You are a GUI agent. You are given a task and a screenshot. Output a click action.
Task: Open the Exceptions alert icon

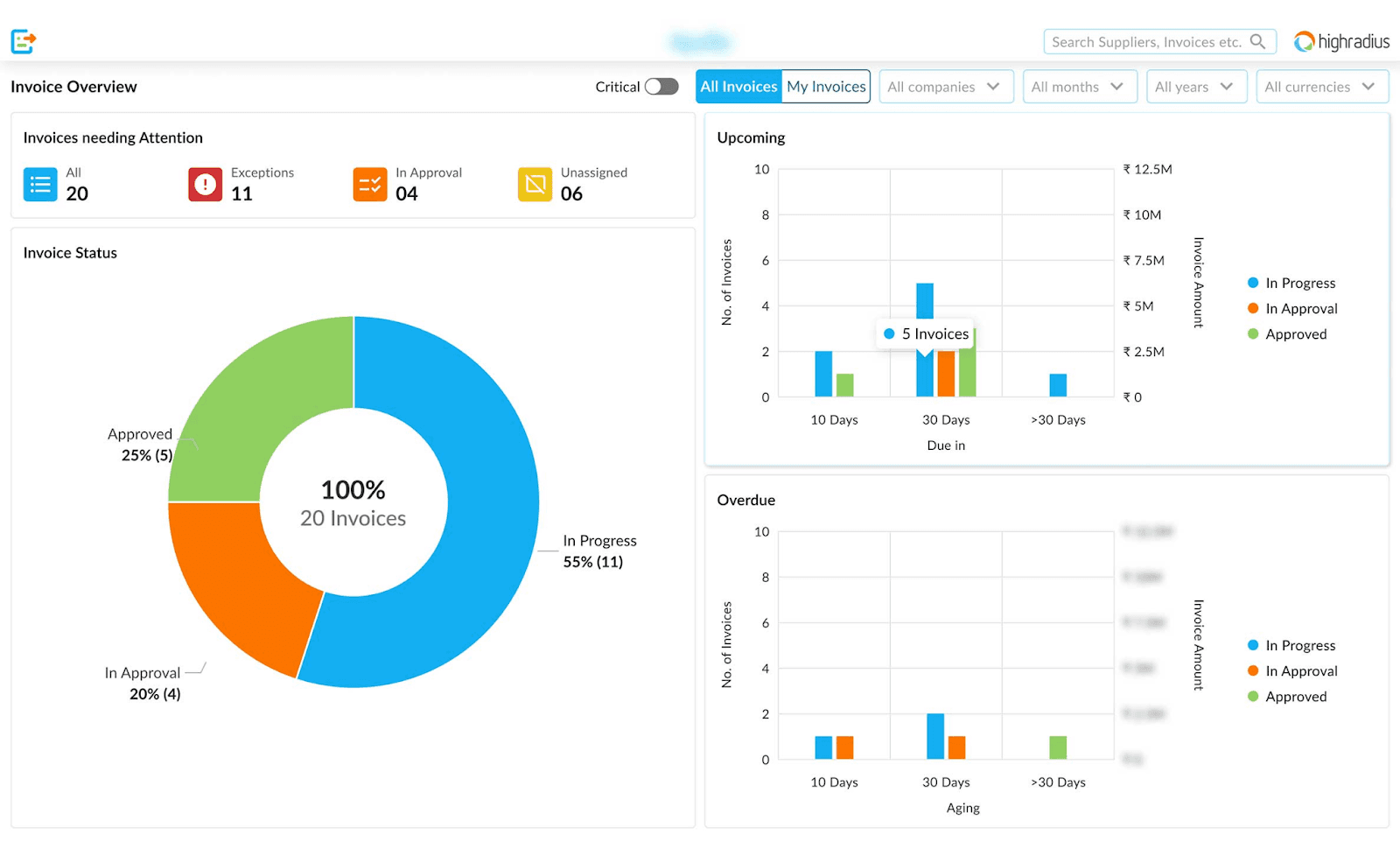click(205, 185)
